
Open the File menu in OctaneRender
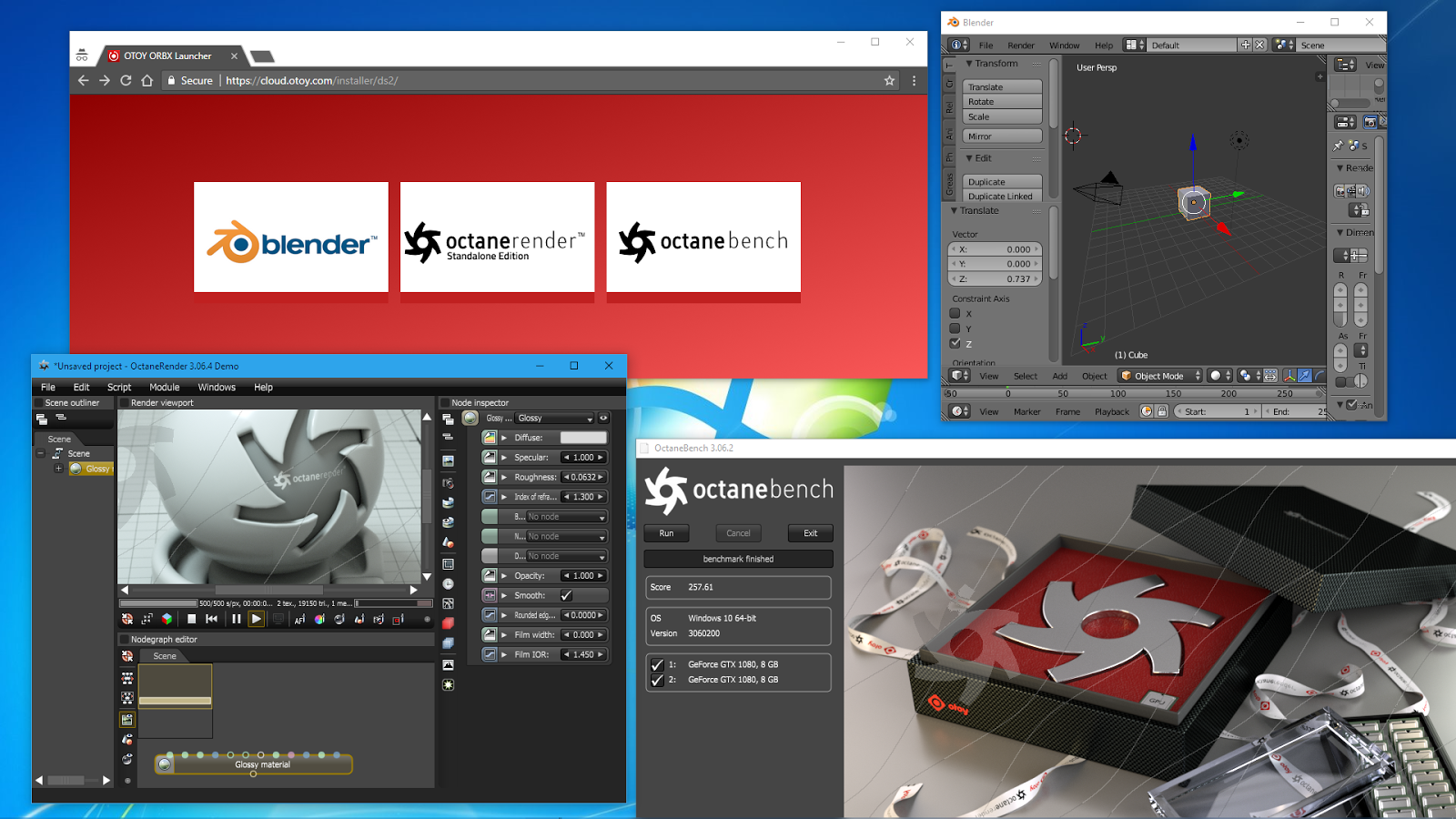[48, 387]
